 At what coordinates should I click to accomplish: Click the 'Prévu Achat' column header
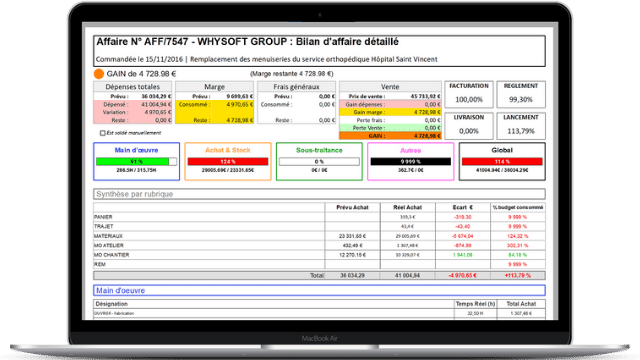[352, 207]
